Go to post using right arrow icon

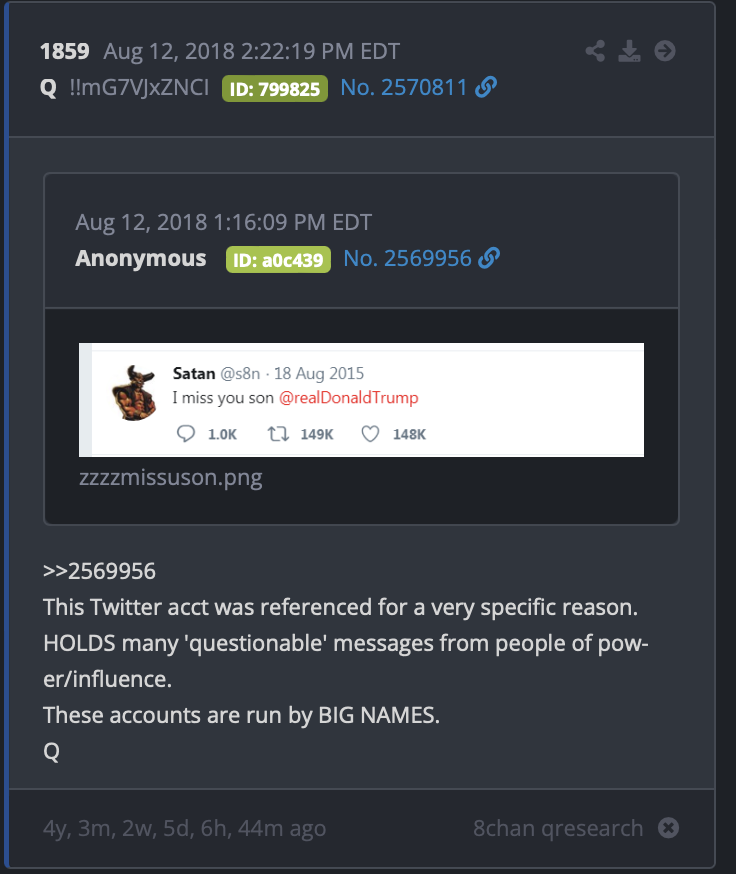pos(665,51)
